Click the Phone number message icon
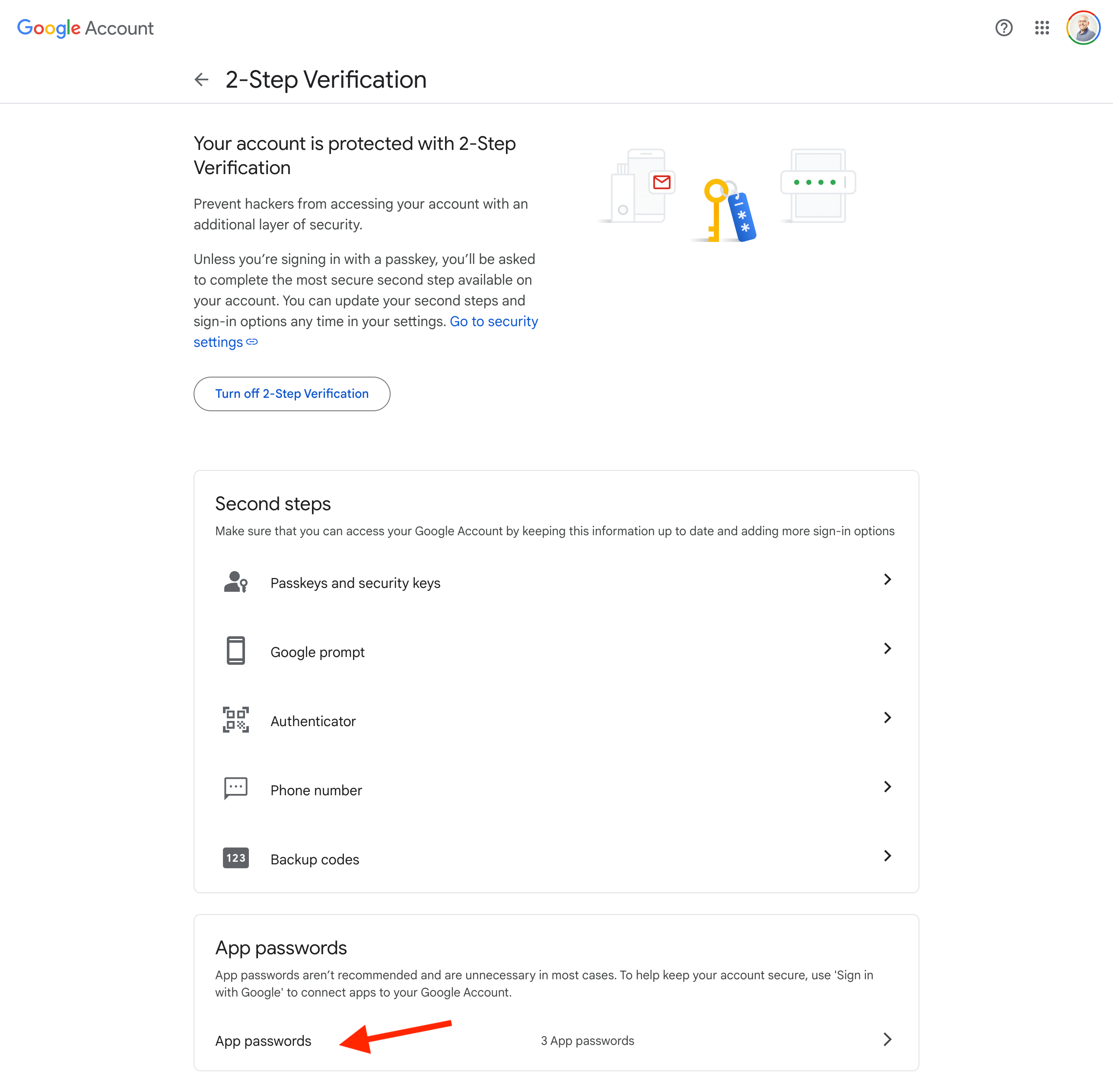Image resolution: width=1113 pixels, height=1092 pixels. click(236, 789)
